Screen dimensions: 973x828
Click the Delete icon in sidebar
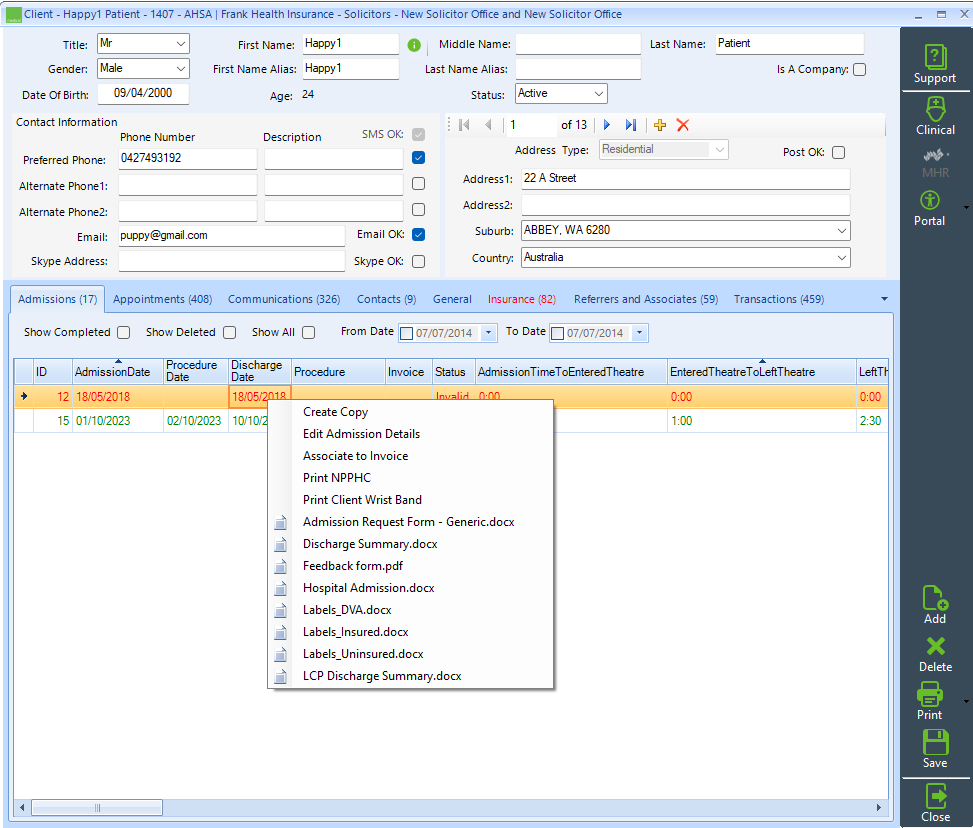coord(935,655)
